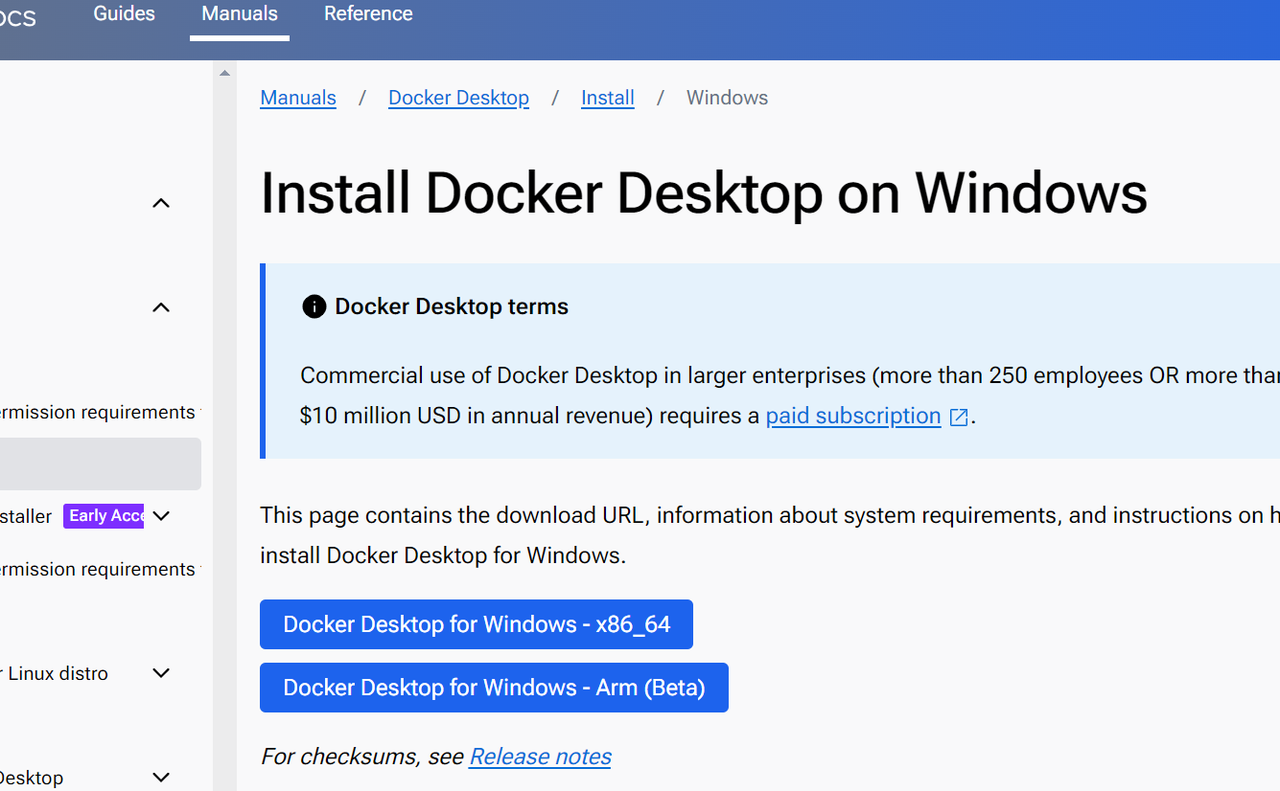Click the Docker Desktop terms heading
The image size is (1280, 791).
pos(451,307)
